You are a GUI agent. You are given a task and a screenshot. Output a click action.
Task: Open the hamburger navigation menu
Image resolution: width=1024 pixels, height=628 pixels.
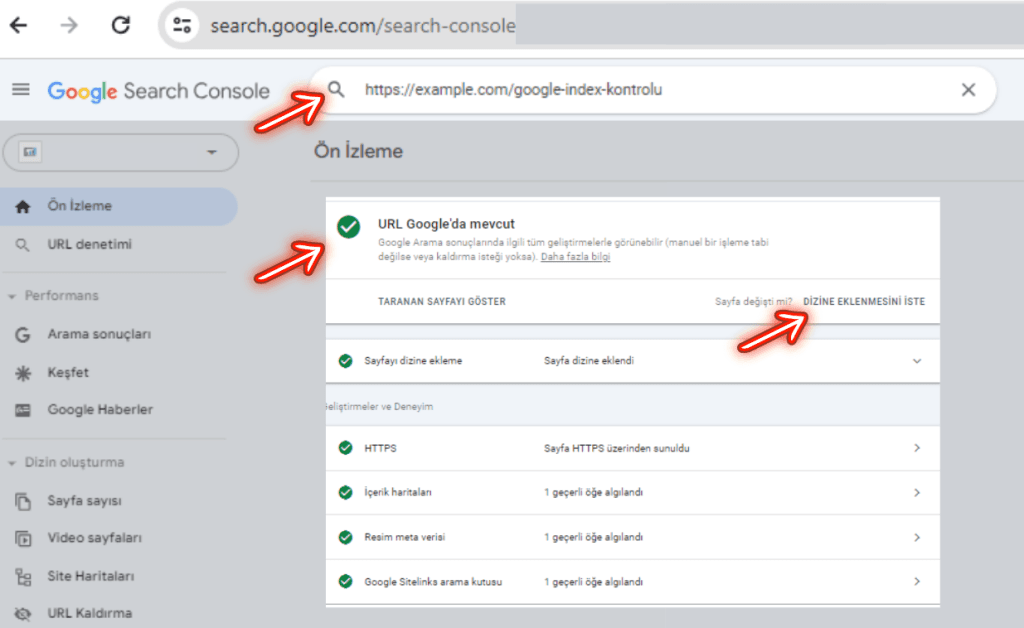pyautogui.click(x=21, y=89)
